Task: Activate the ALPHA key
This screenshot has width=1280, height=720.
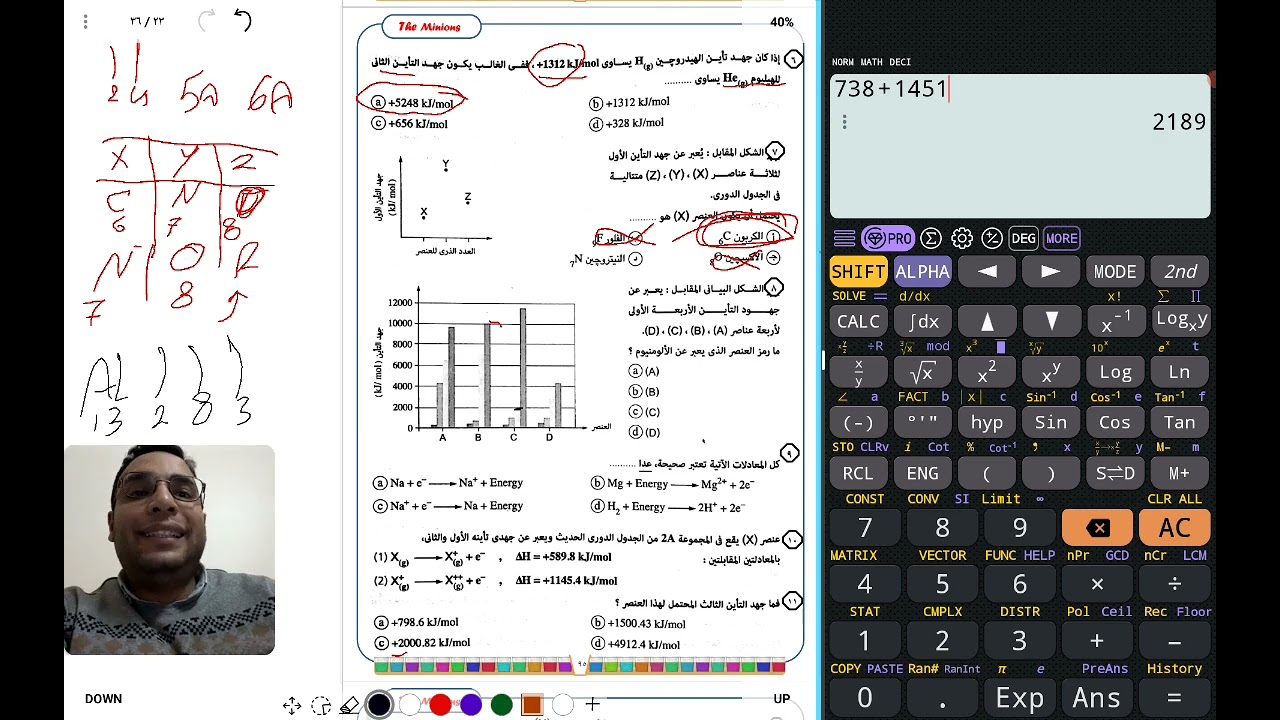Action: 922,272
